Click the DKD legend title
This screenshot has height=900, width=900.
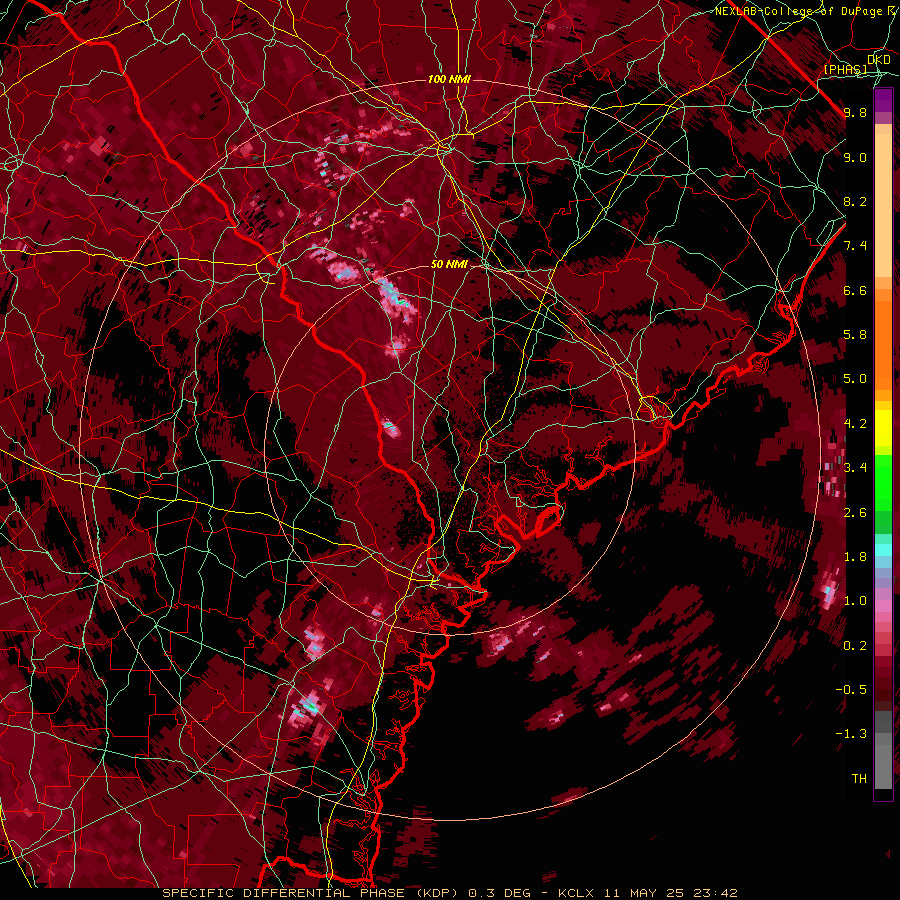click(x=878, y=60)
